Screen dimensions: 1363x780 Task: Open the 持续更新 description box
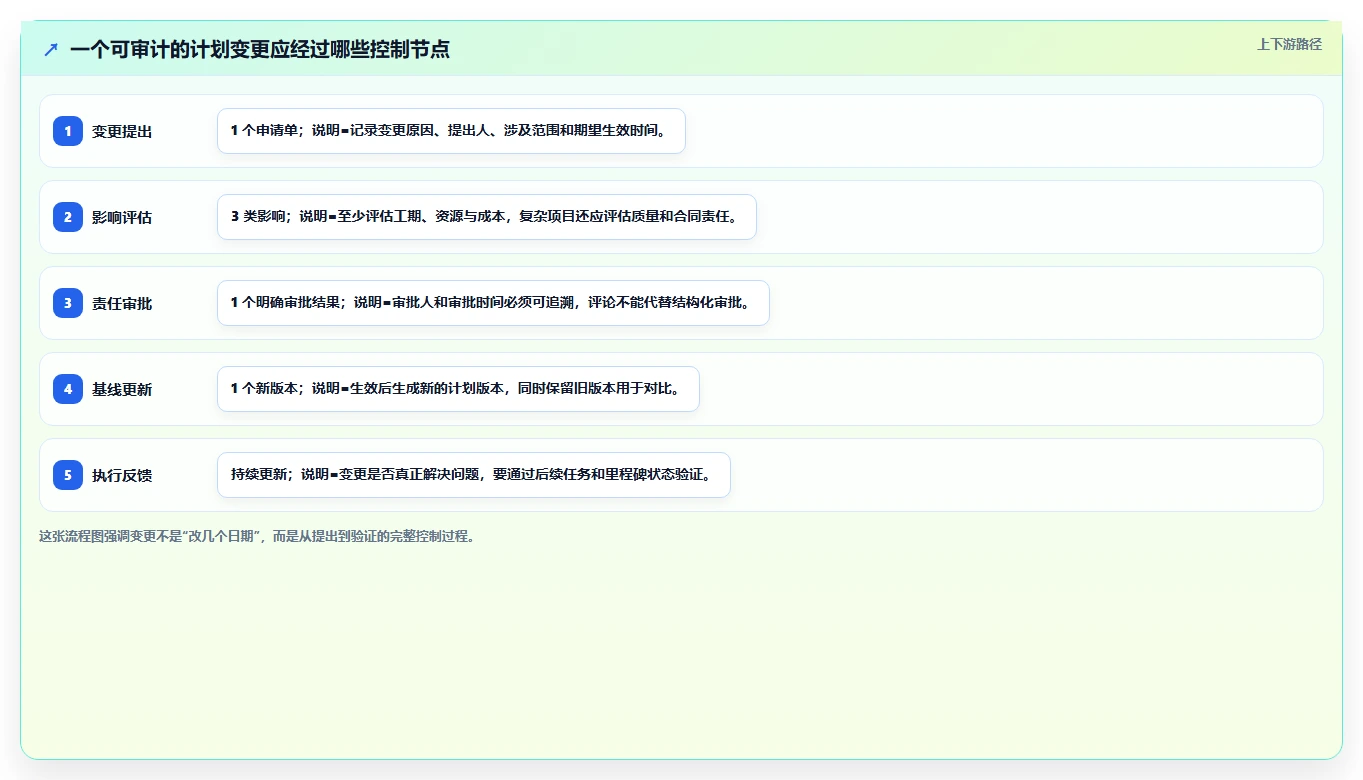(474, 475)
